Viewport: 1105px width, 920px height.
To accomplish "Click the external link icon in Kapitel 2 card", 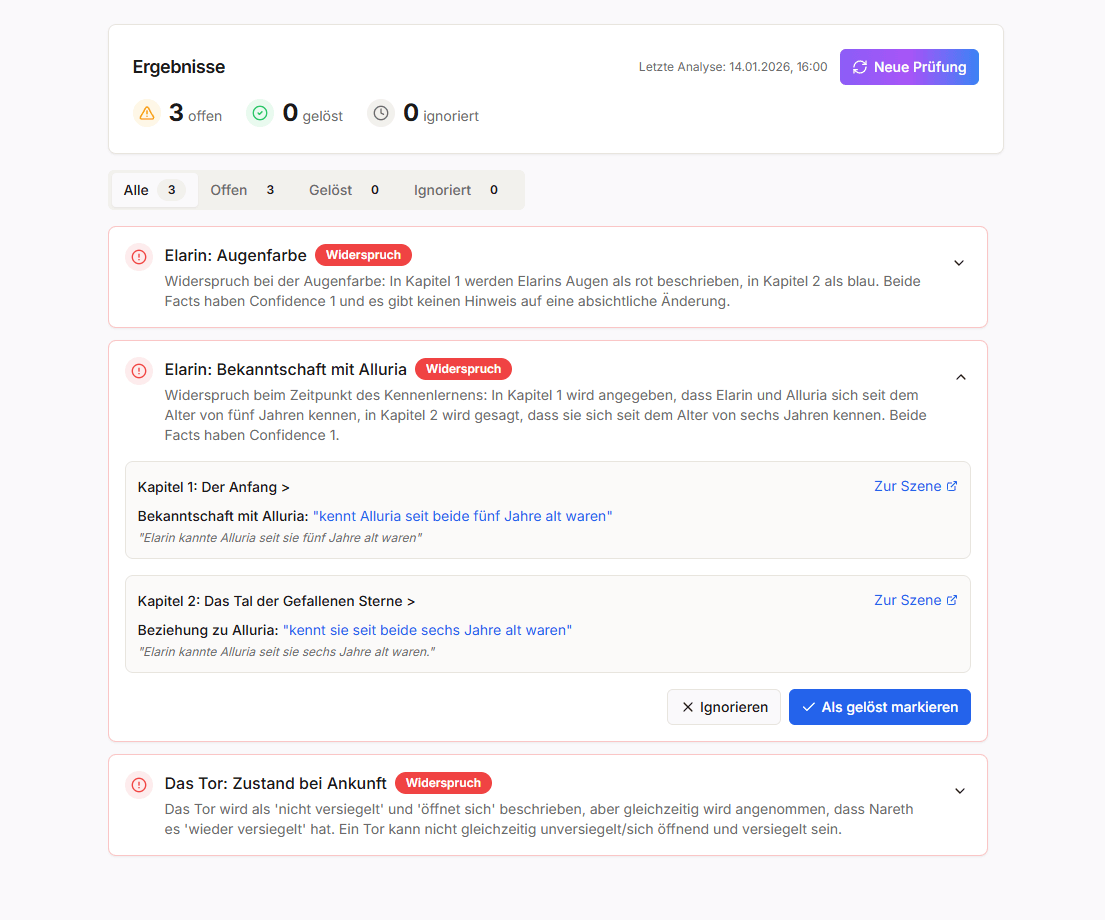I will (x=952, y=600).
